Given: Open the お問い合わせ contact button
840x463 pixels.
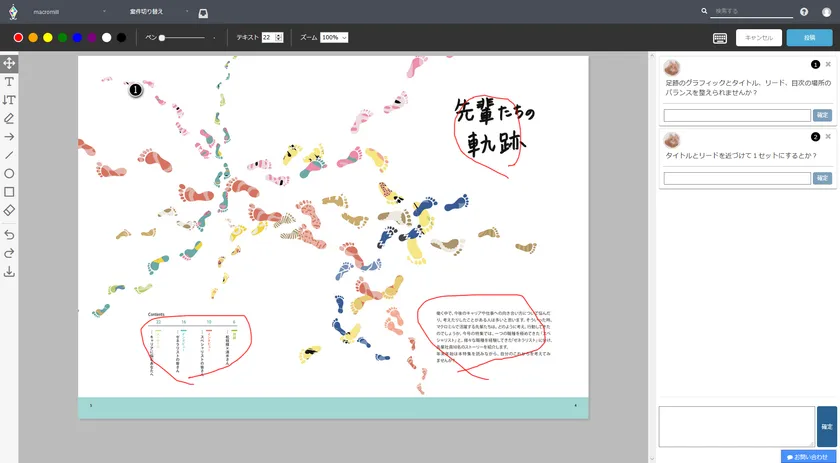Looking at the screenshot, I should tap(807, 457).
